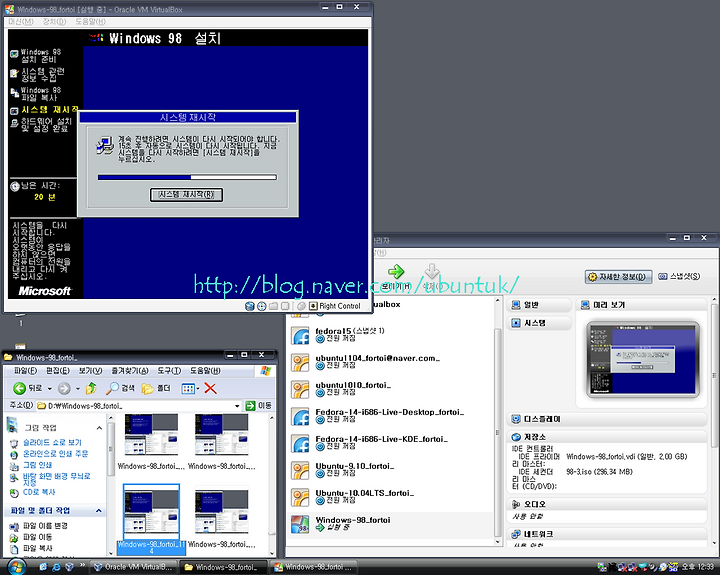Viewport: 720px width, 575px height.
Task: Open 일반 (General) section header
Action: pos(539,305)
